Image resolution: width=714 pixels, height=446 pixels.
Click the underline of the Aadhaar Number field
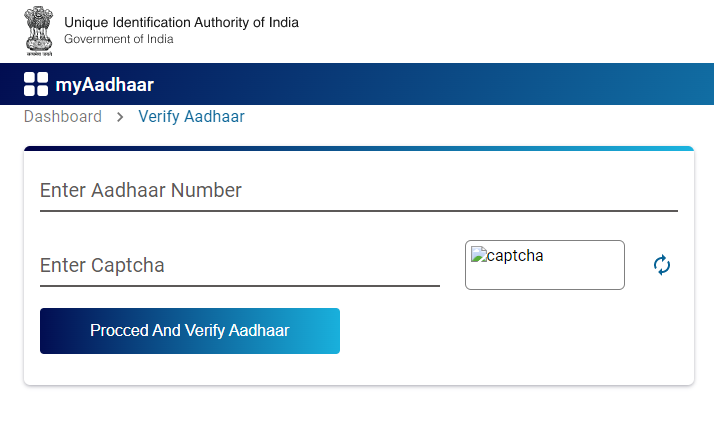[359, 211]
